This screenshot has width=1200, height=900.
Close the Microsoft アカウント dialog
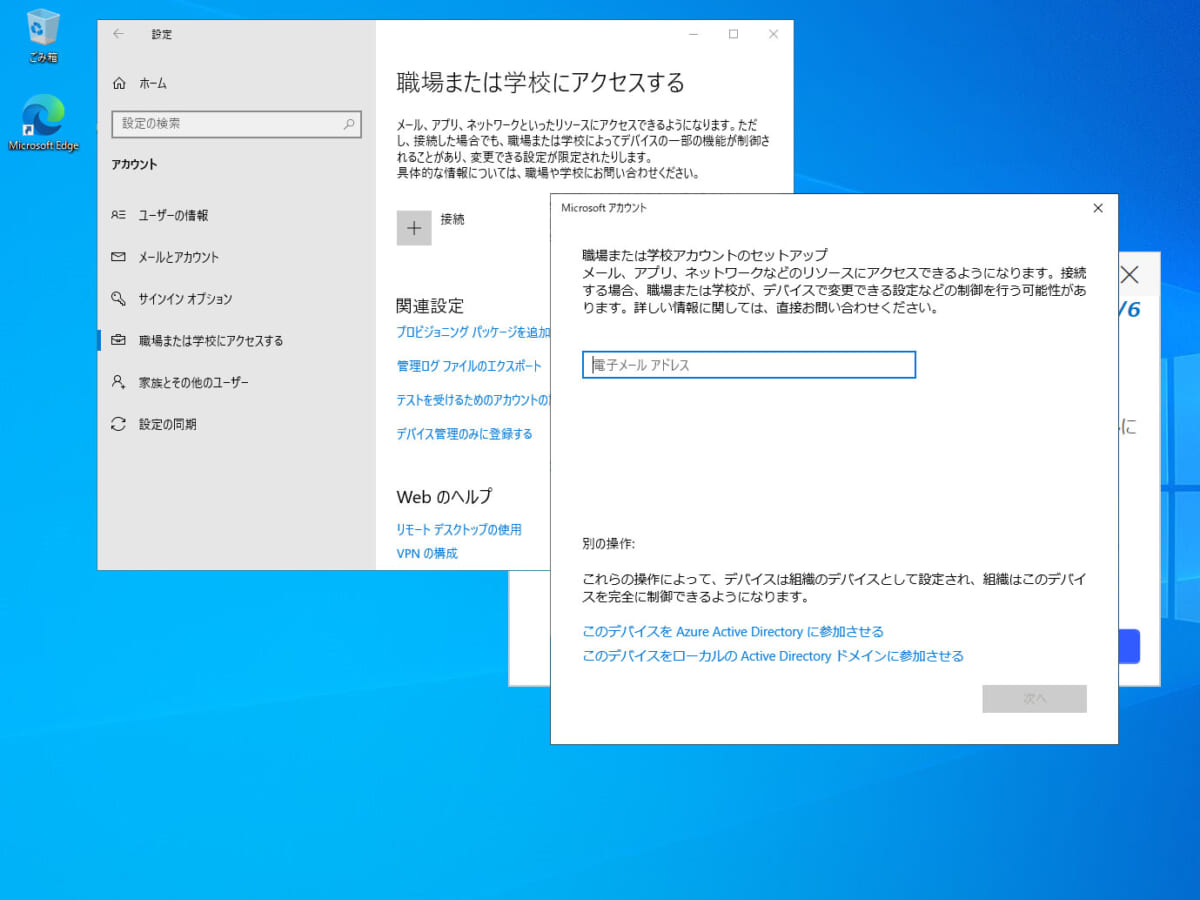(1097, 208)
